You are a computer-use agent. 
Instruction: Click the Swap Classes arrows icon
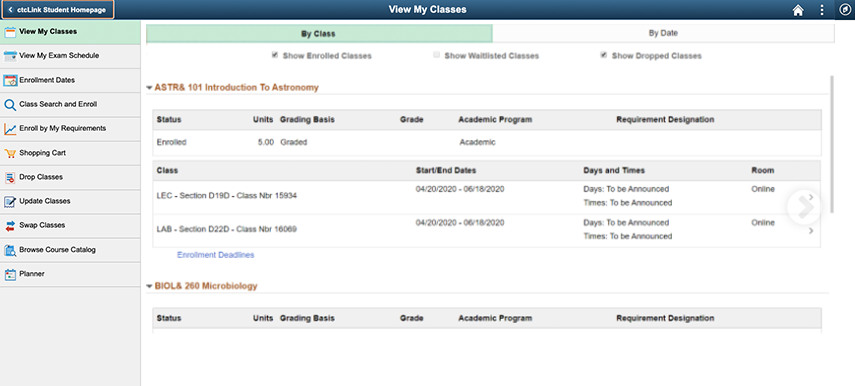[10, 225]
